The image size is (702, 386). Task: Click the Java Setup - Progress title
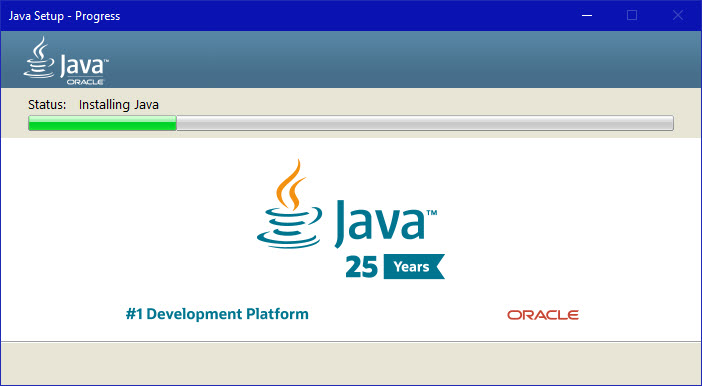point(64,16)
